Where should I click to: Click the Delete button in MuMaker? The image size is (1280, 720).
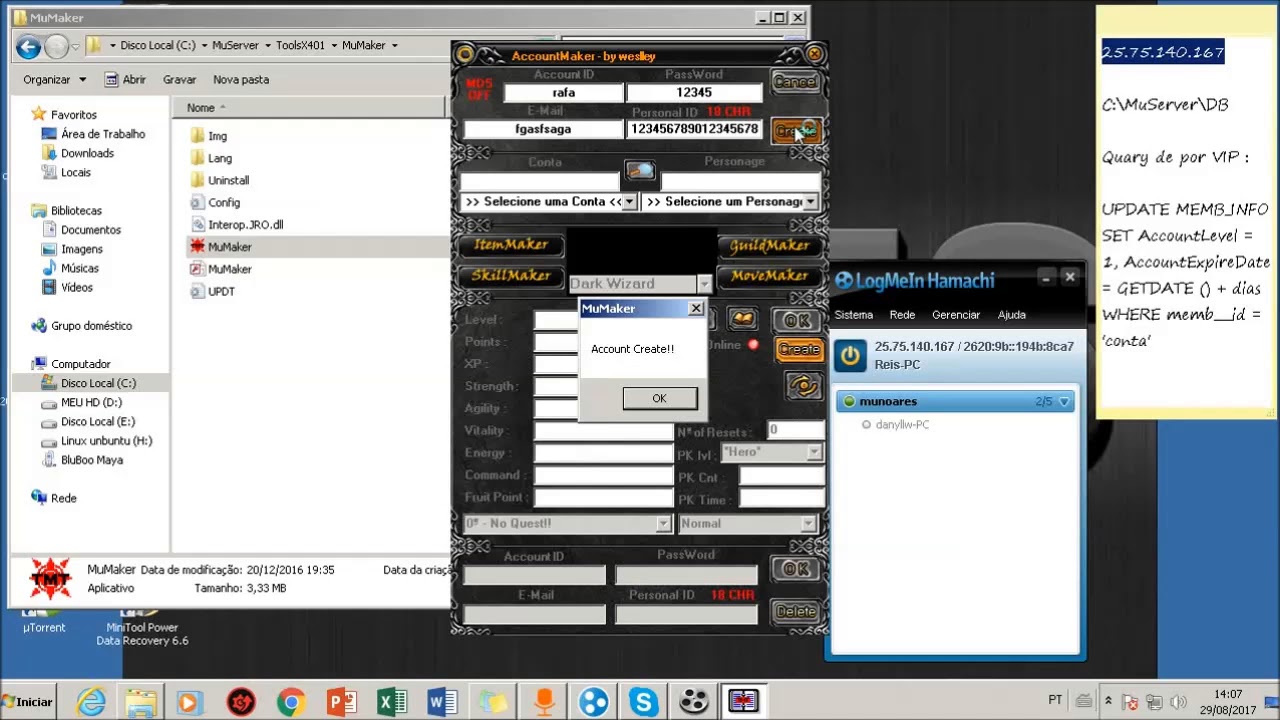797,611
